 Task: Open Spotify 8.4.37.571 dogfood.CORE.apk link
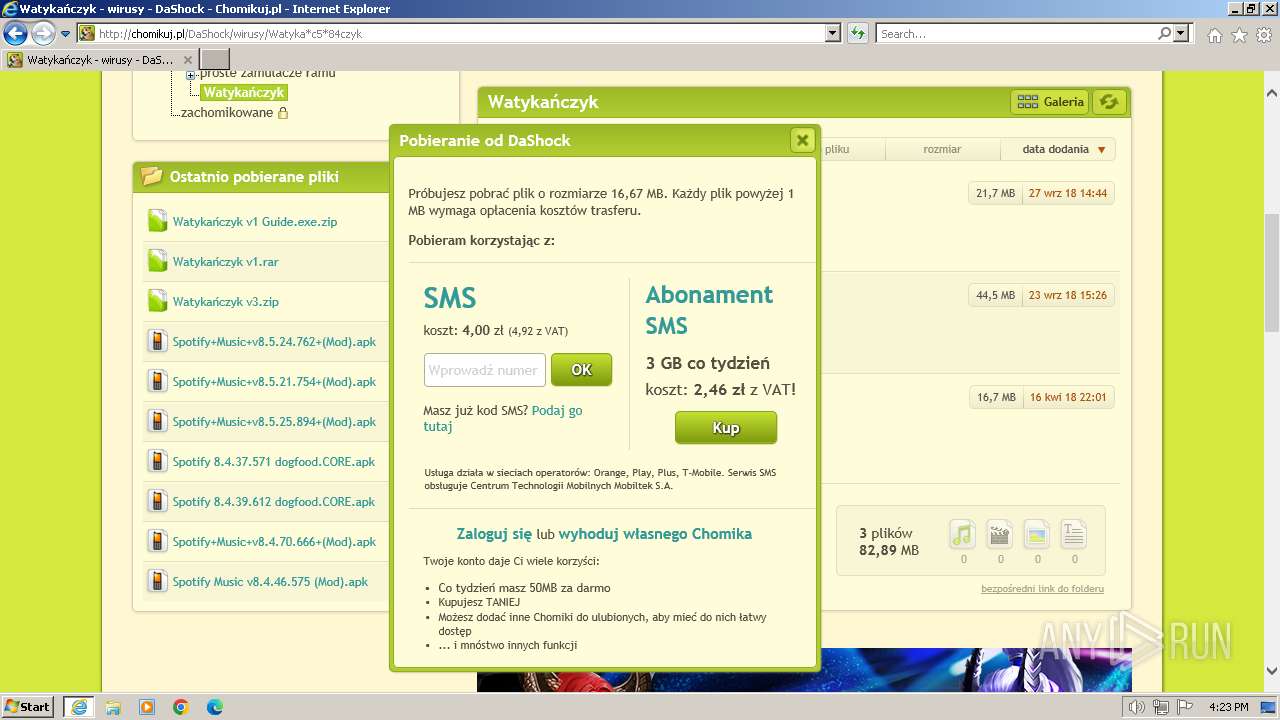click(273, 462)
